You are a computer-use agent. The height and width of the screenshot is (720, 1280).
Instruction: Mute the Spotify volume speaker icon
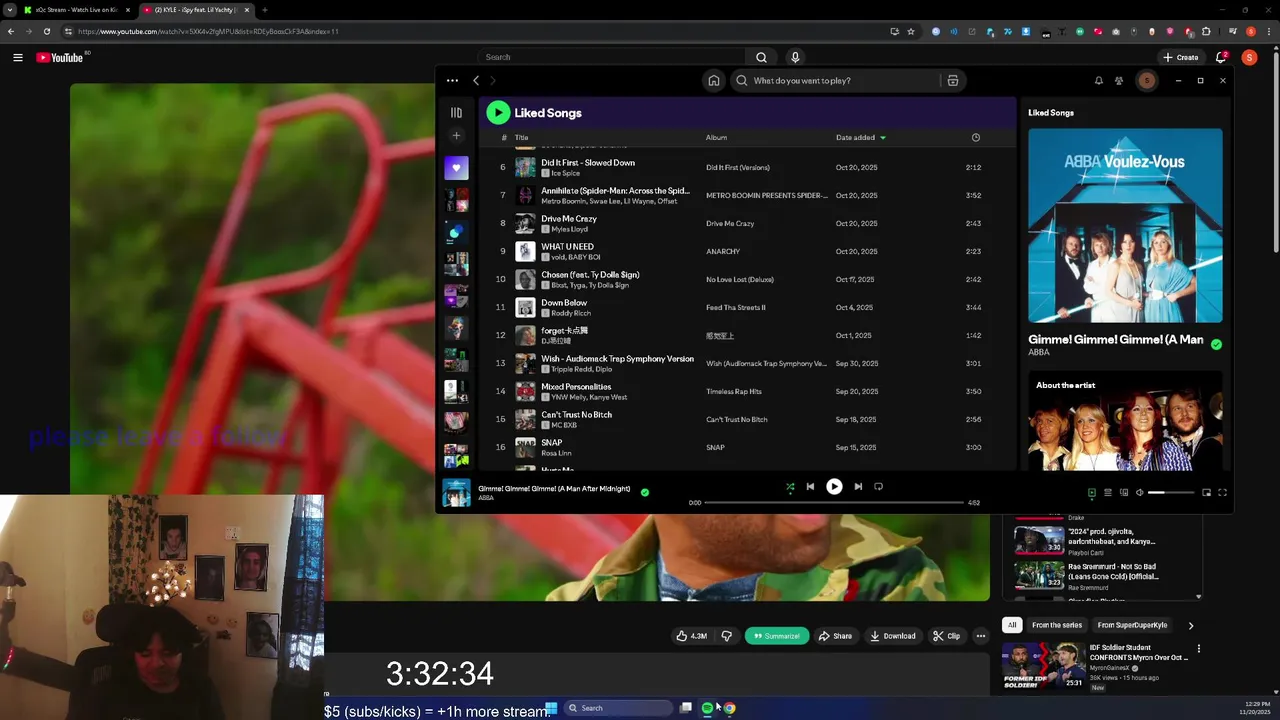(x=1139, y=492)
